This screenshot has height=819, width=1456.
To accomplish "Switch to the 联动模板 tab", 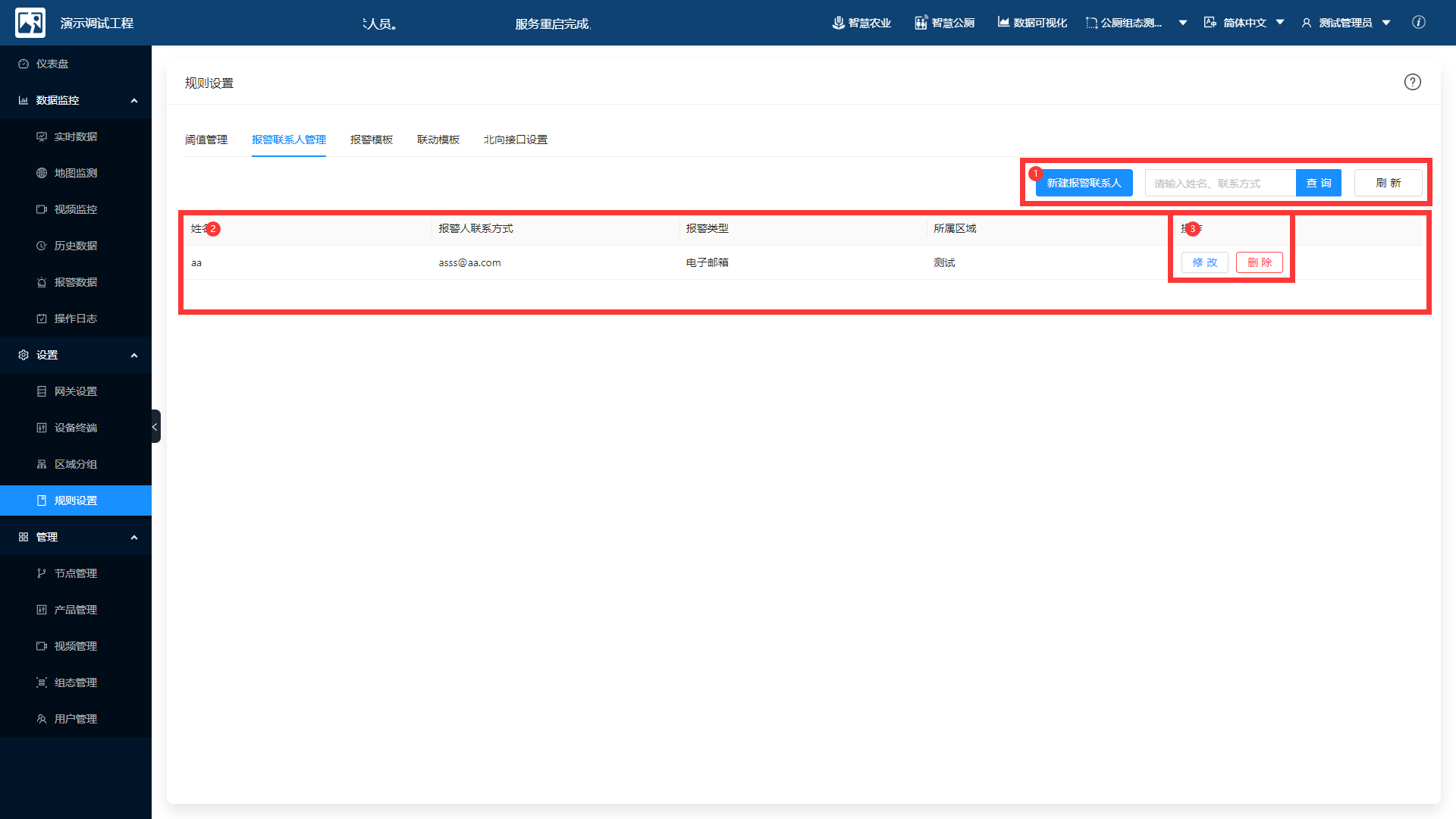I will click(438, 140).
